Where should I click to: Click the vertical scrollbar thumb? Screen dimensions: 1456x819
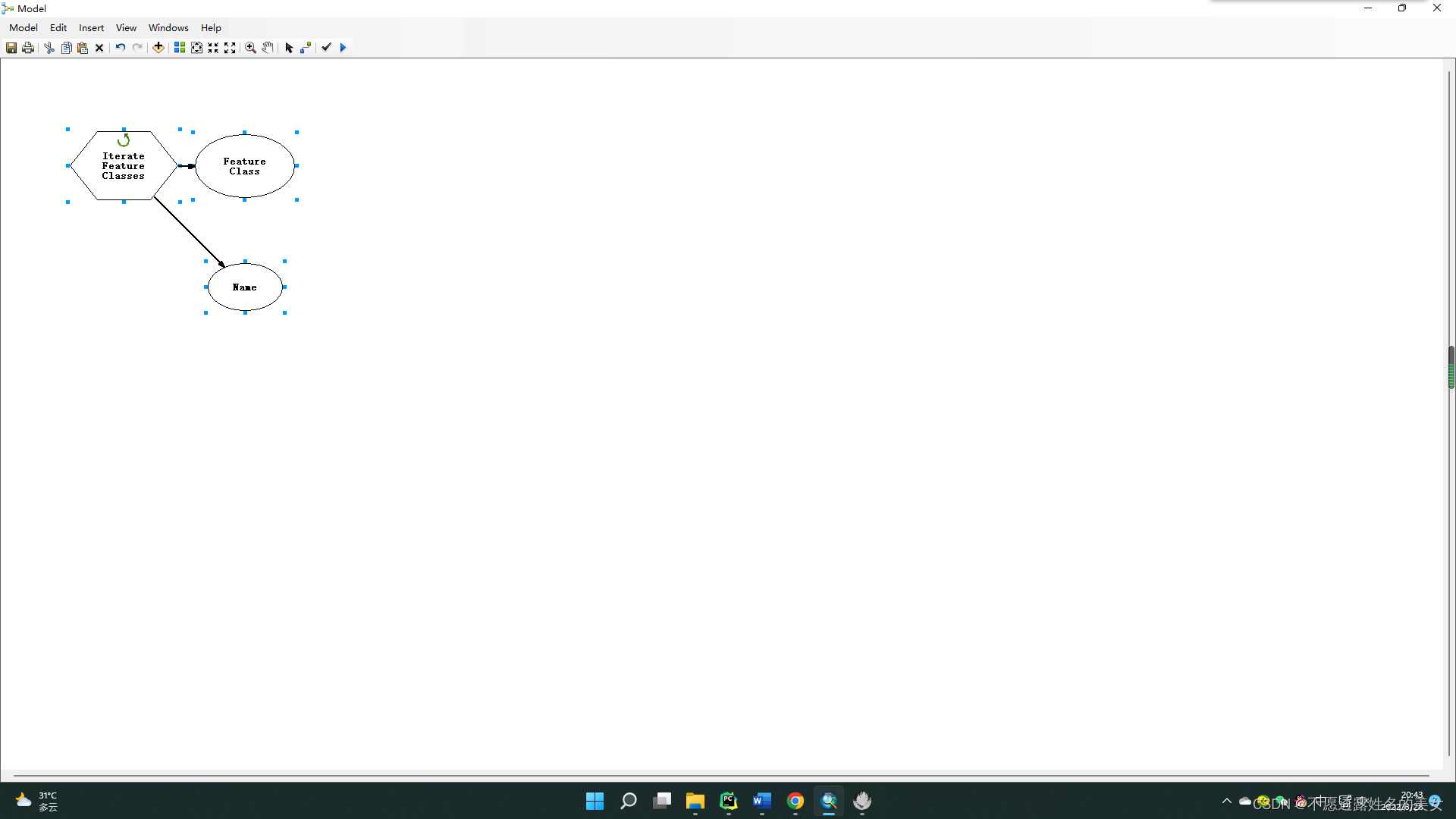pyautogui.click(x=1451, y=367)
